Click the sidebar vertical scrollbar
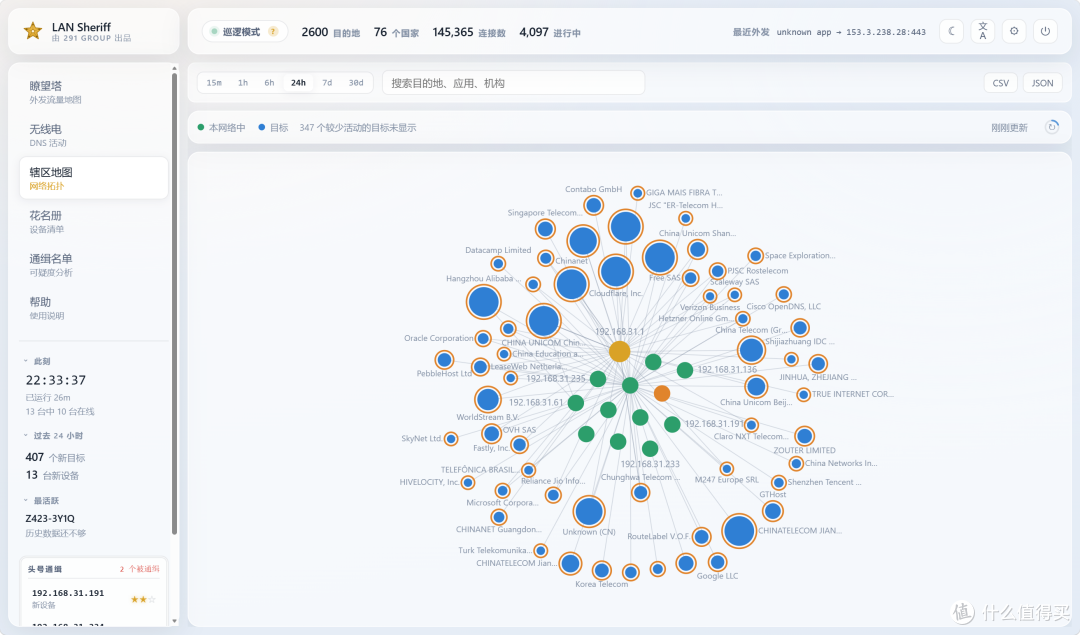The height and width of the screenshot is (635, 1080). pyautogui.click(x=174, y=303)
